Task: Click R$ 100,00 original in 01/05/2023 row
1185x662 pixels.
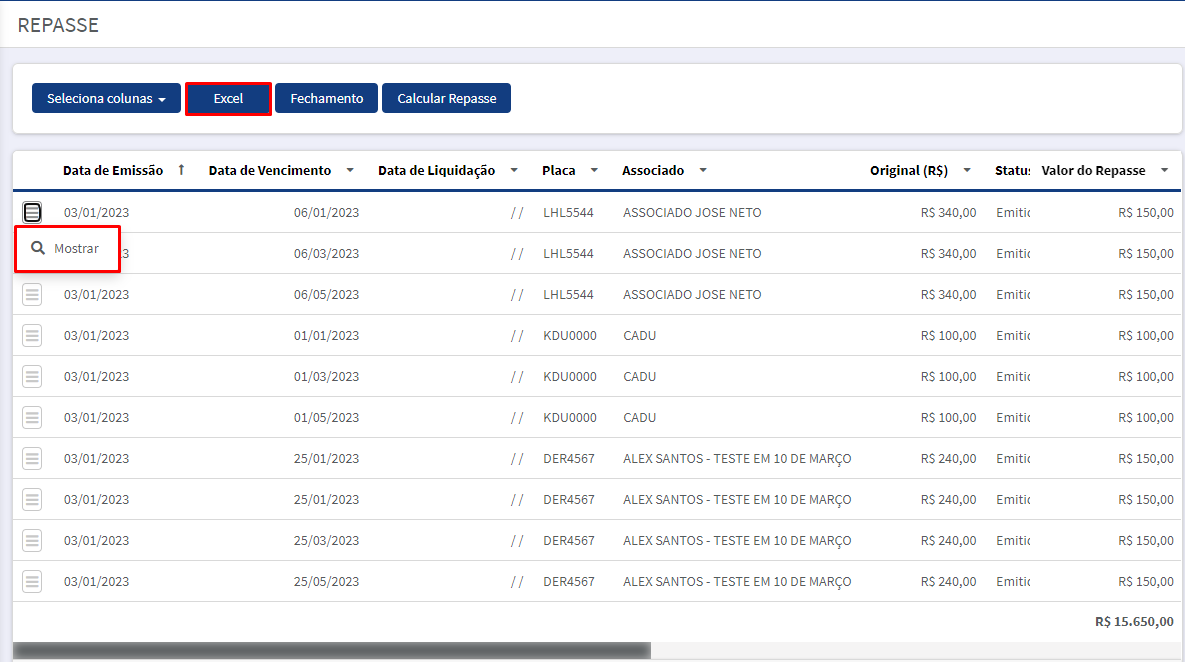Action: click(948, 418)
